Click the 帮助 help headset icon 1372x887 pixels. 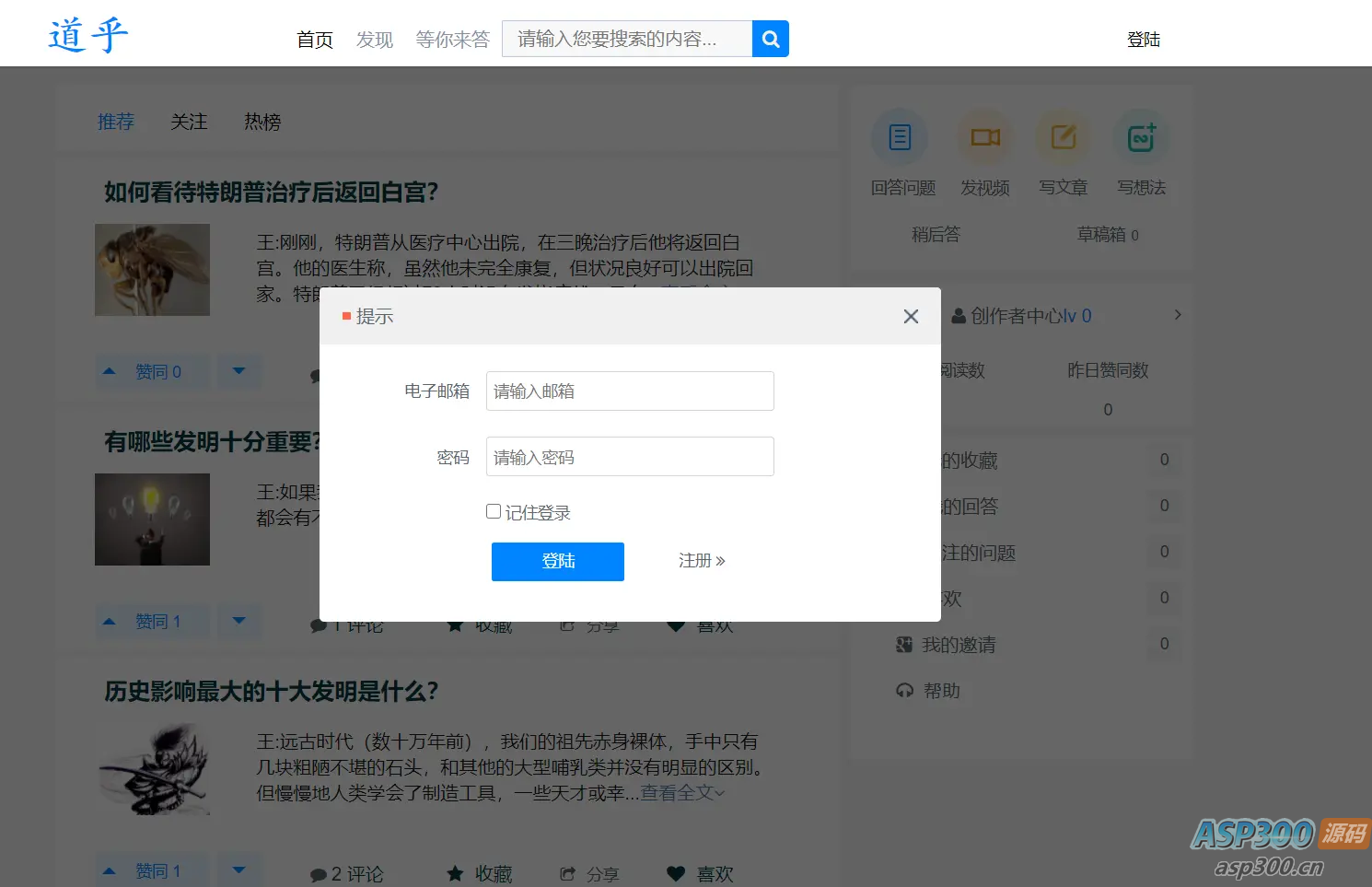(x=904, y=691)
